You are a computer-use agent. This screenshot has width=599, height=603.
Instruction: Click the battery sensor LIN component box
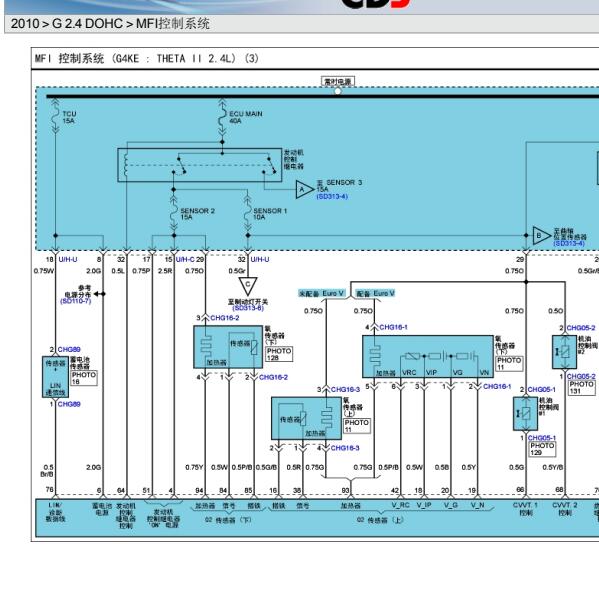coord(55,377)
